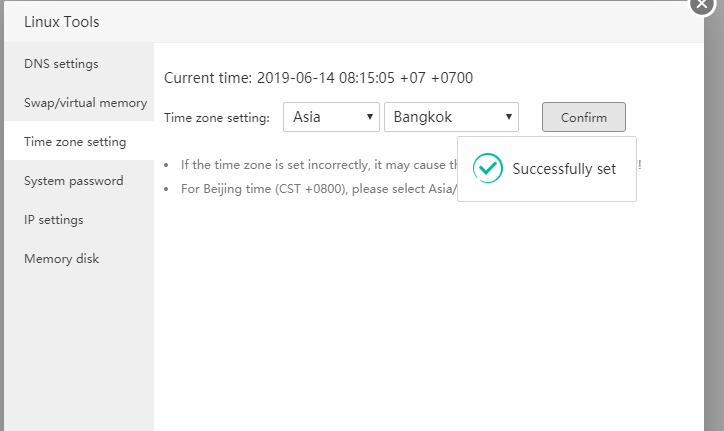Expand the Asia region dropdown
The height and width of the screenshot is (431, 724).
pyautogui.click(x=331, y=117)
